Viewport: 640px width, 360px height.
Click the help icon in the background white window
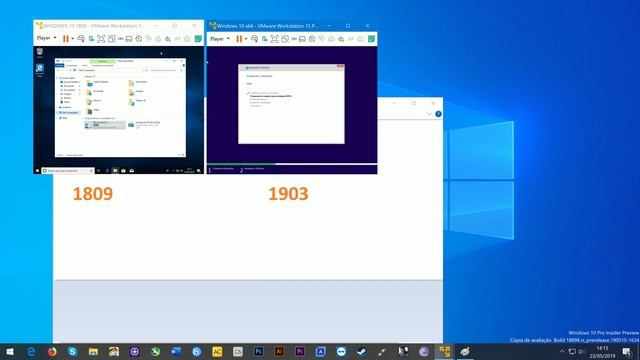(x=438, y=114)
